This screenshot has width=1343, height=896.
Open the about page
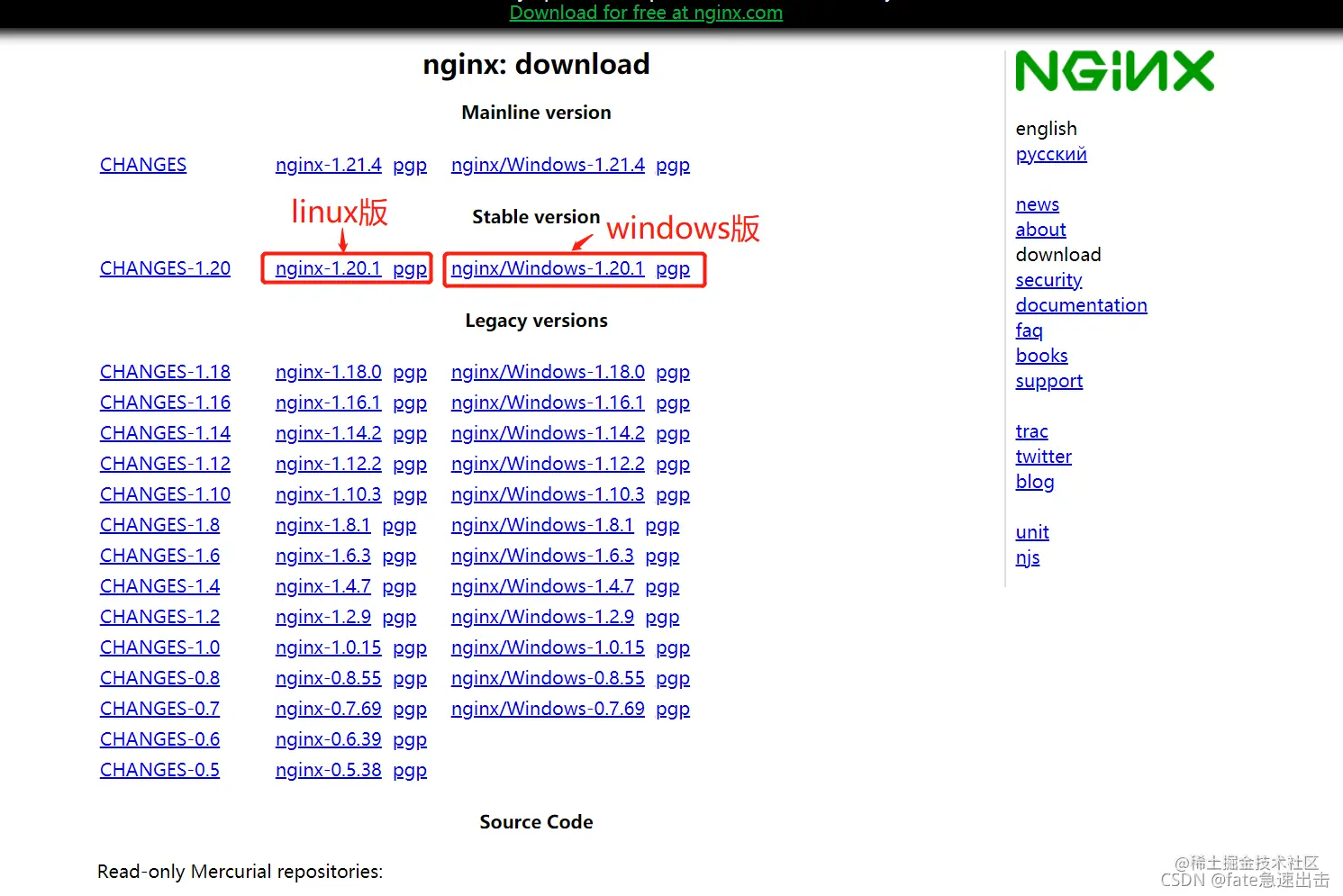click(x=1040, y=230)
